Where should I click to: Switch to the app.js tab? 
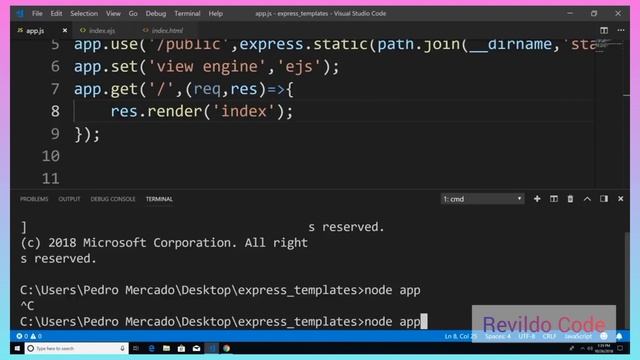[35, 31]
